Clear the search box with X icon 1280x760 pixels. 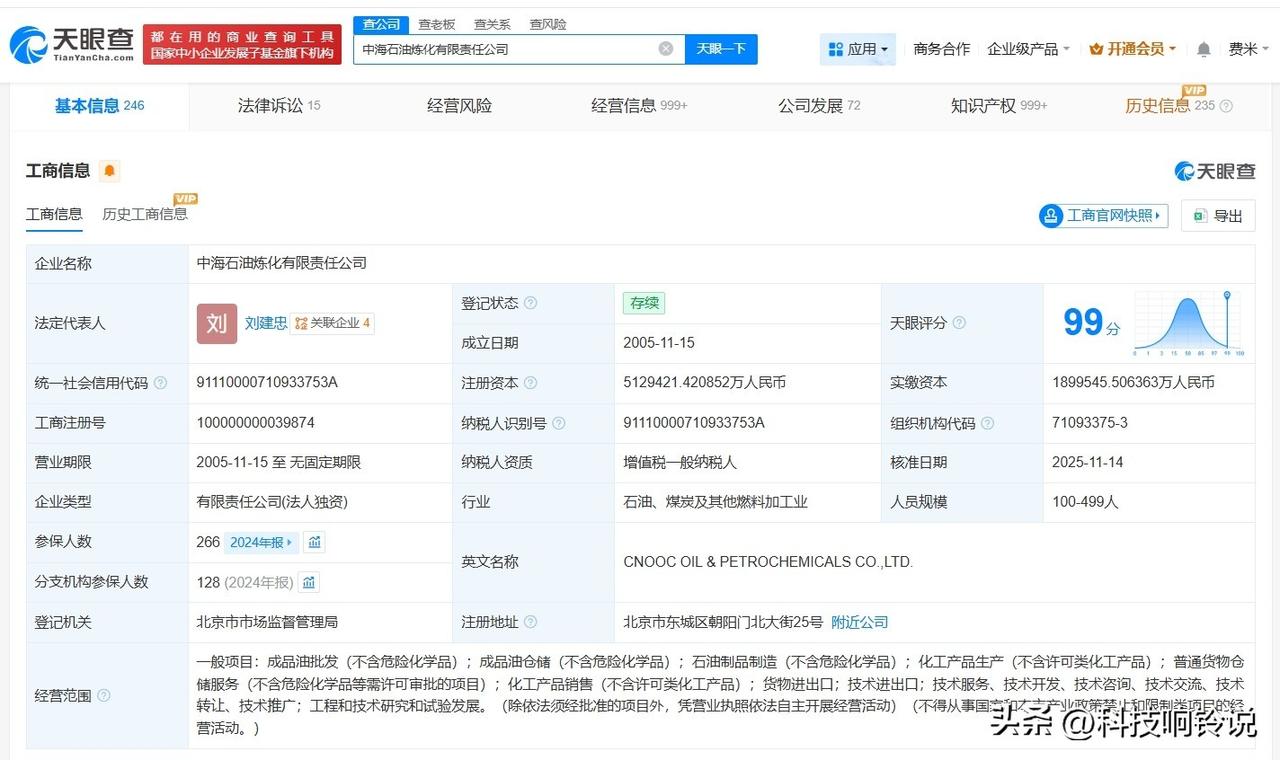(666, 49)
